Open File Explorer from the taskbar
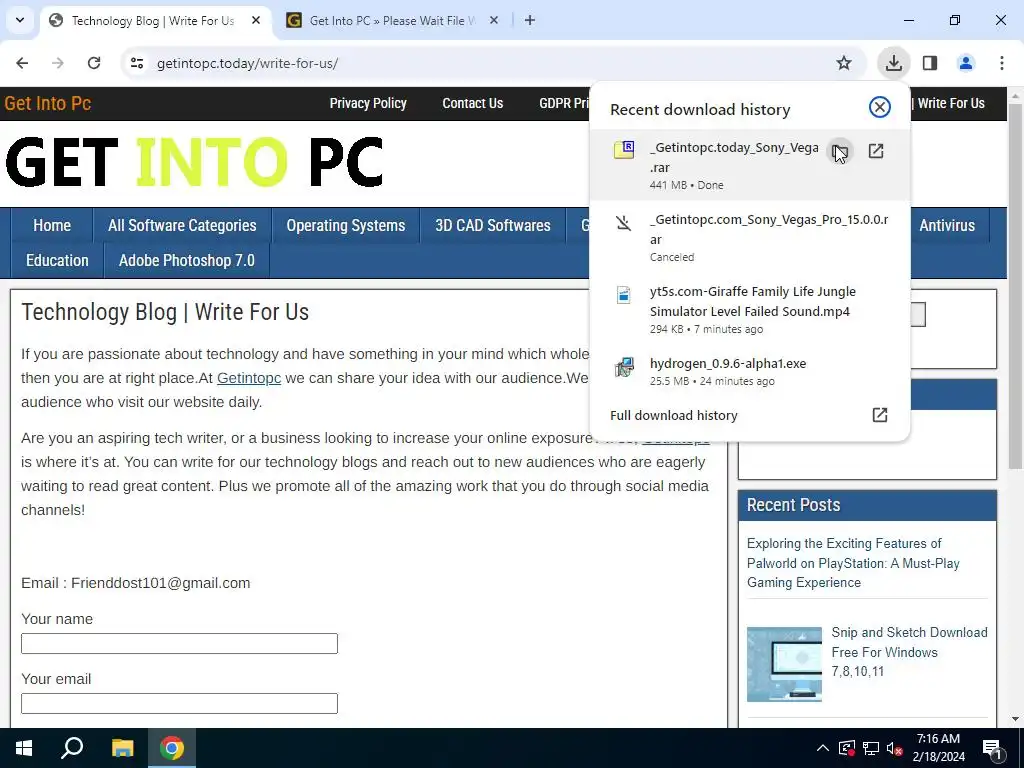Image resolution: width=1024 pixels, height=768 pixels. tap(122, 748)
